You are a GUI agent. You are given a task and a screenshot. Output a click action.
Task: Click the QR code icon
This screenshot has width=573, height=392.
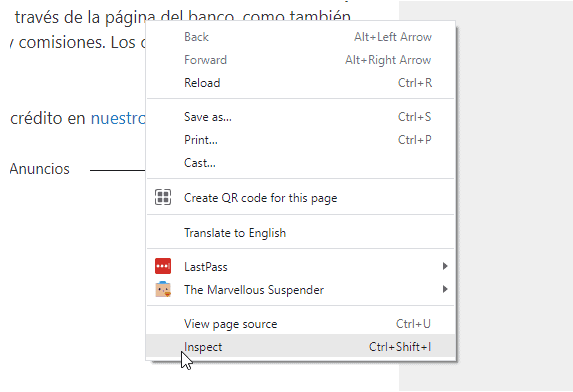(163, 197)
